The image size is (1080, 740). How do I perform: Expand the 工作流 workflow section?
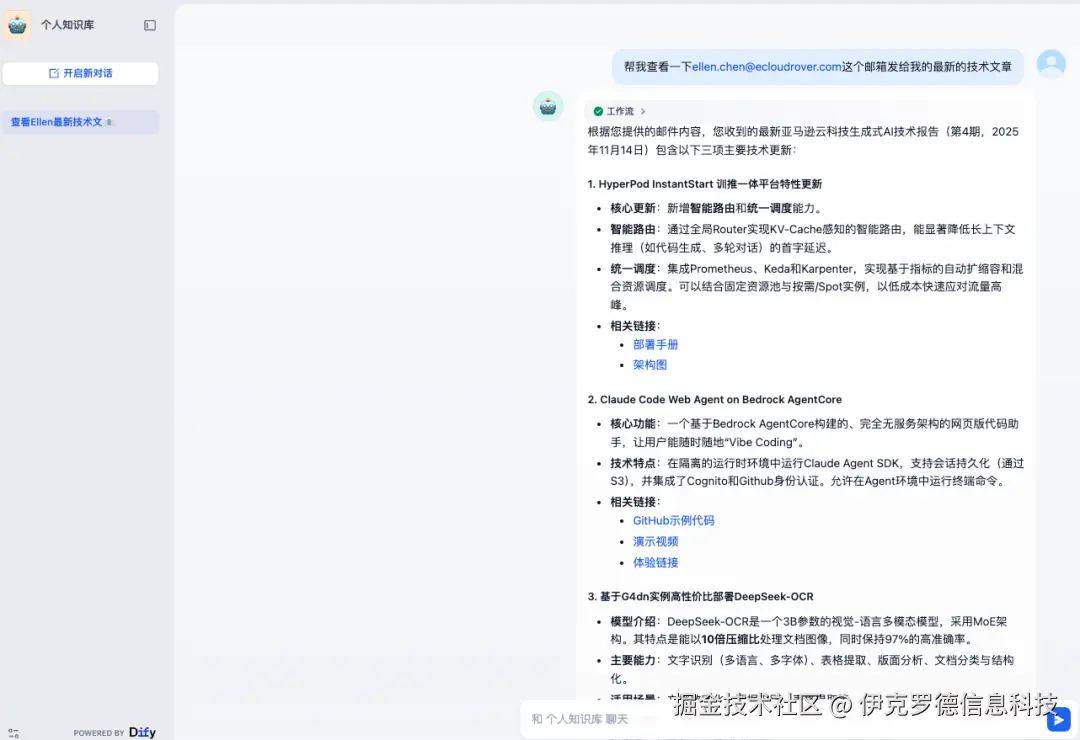tap(619, 111)
